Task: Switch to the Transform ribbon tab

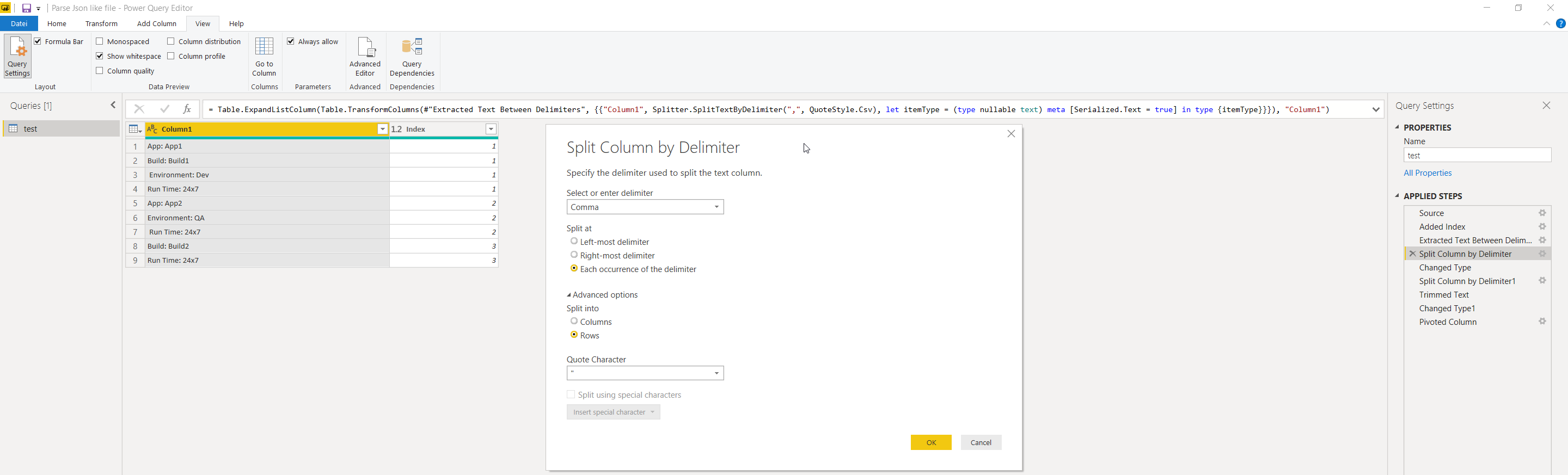Action: coord(102,24)
